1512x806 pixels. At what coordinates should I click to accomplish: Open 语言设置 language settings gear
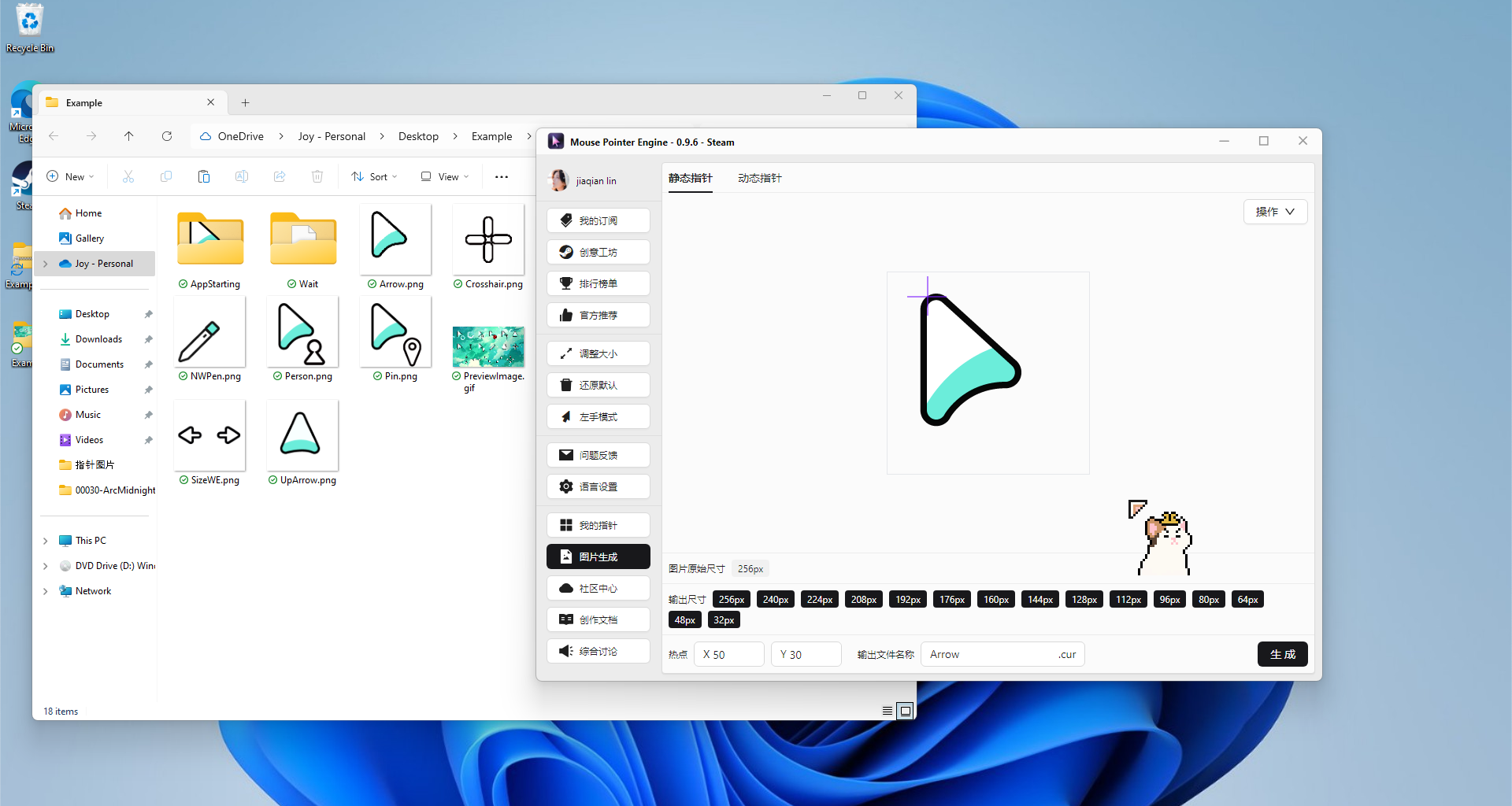click(x=598, y=486)
